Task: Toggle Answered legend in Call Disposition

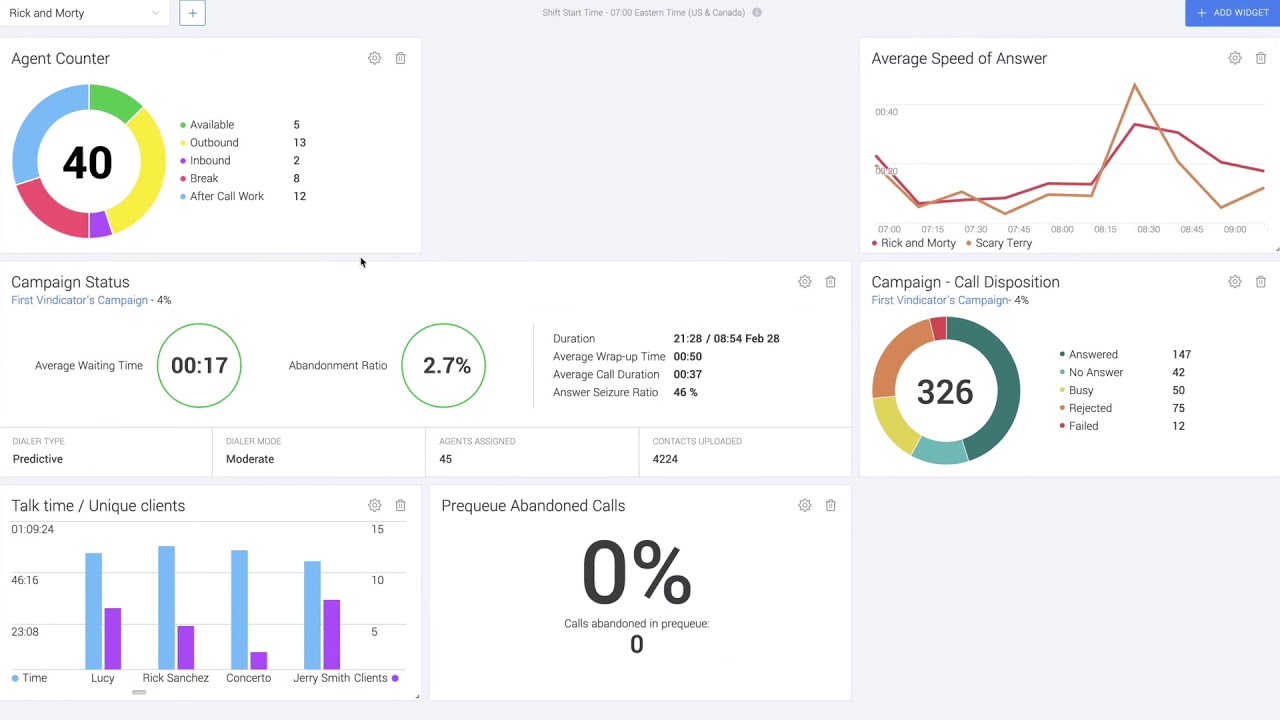Action: coord(1089,355)
